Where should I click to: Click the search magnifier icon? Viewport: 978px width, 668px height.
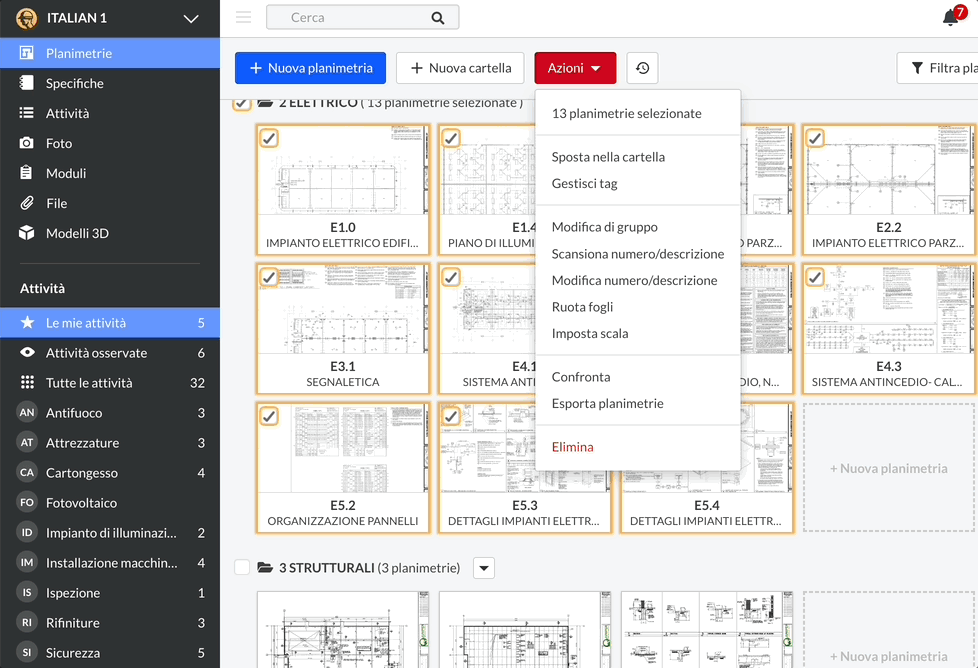click(438, 18)
